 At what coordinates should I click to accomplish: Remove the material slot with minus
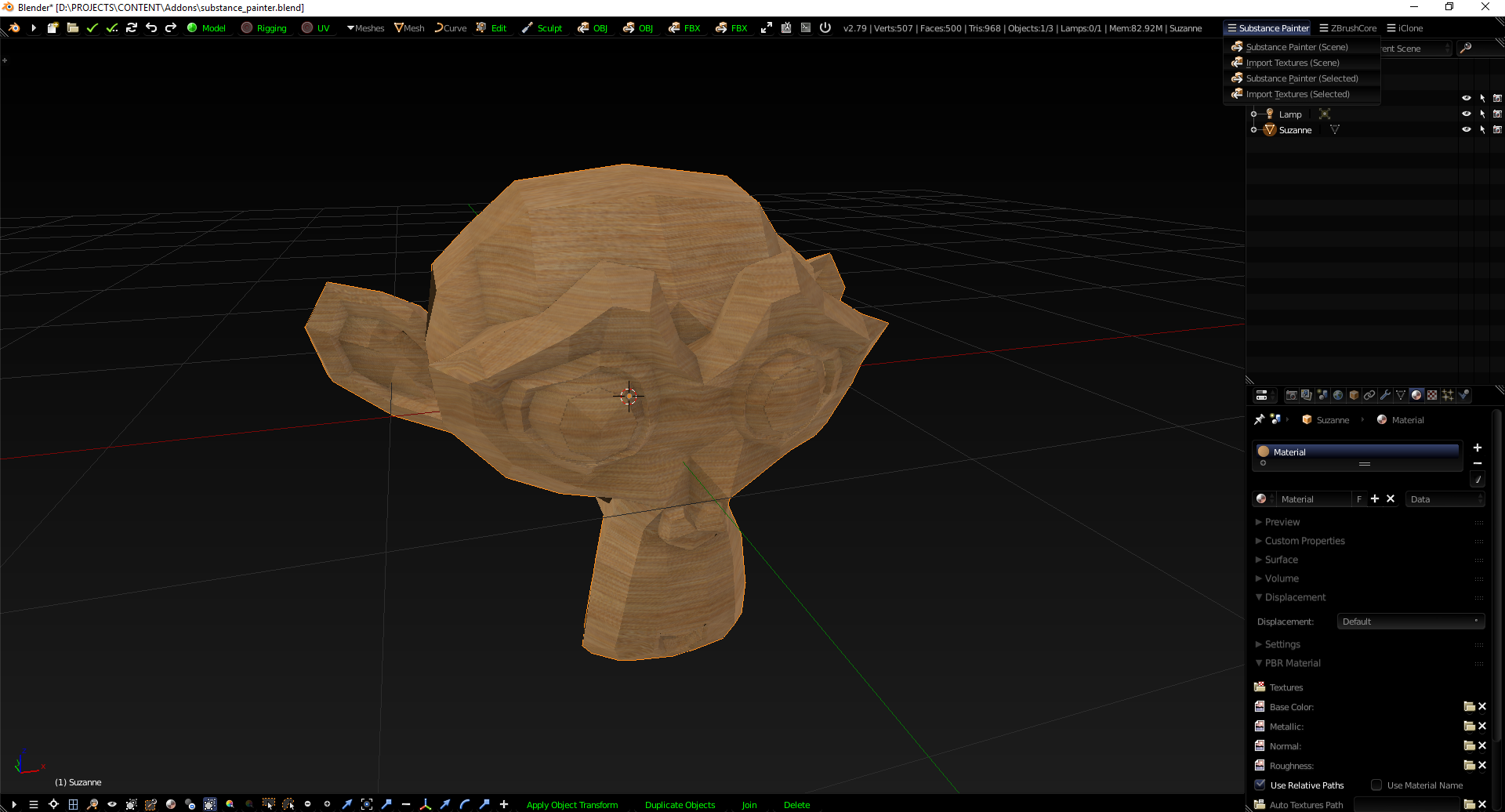pyautogui.click(x=1478, y=463)
